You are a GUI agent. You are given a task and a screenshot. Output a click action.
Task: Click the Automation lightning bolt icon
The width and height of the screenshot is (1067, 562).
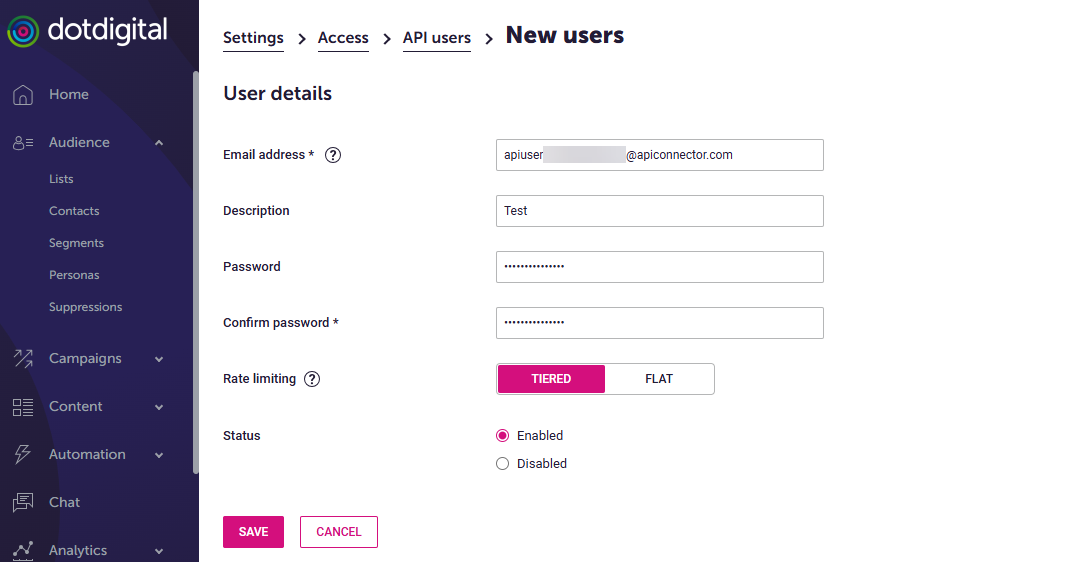coord(23,455)
